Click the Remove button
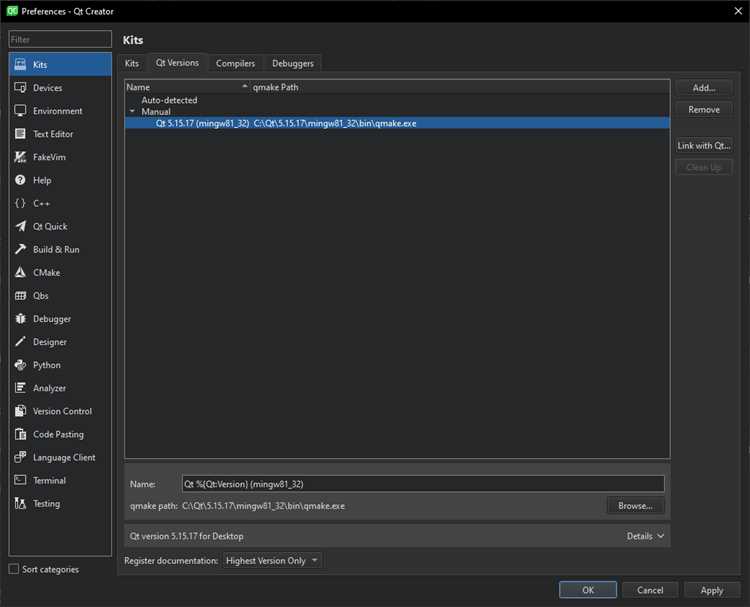The image size is (750, 607). [x=704, y=110]
